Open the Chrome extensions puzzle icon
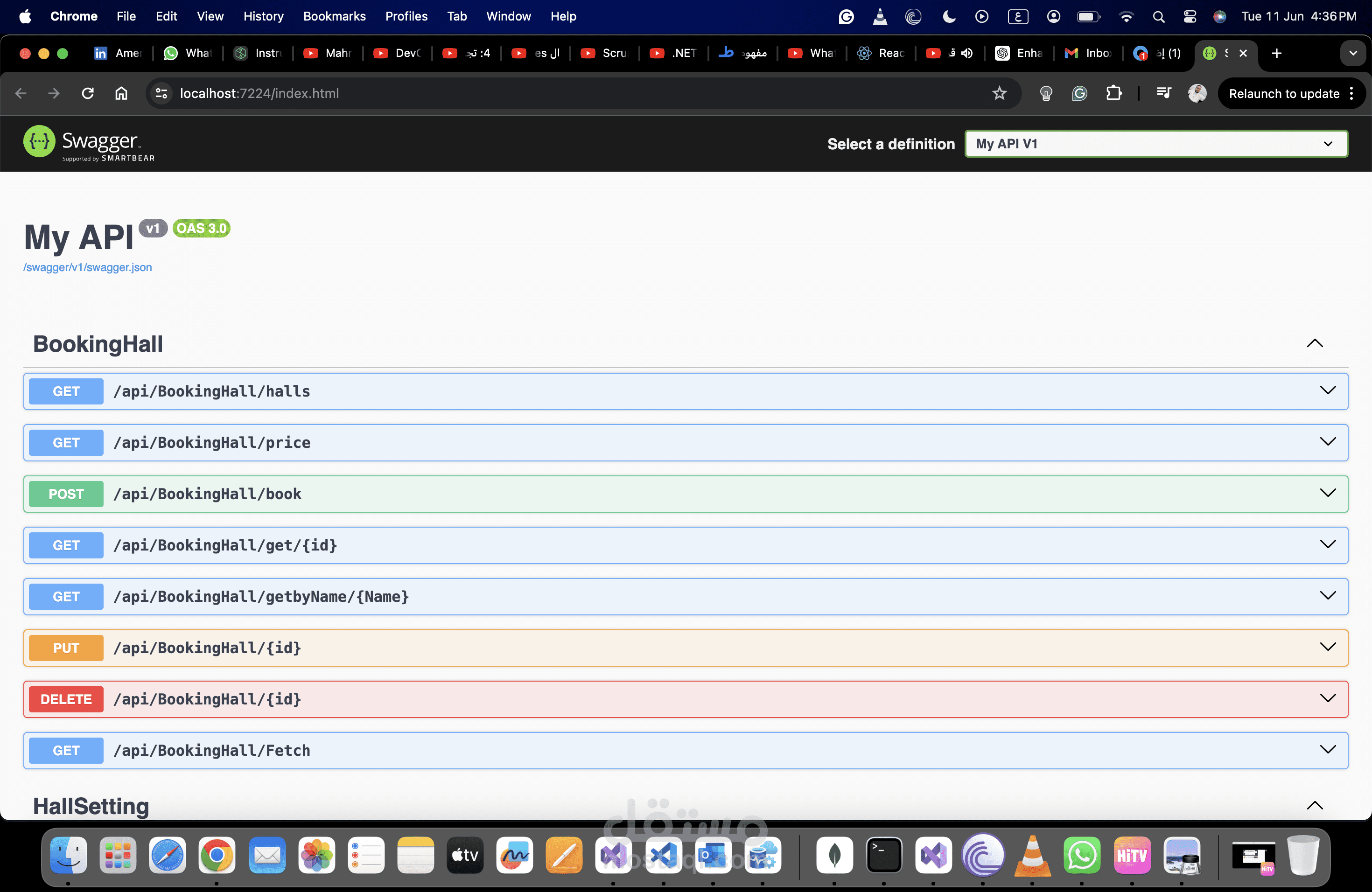Image resolution: width=1372 pixels, height=892 pixels. pos(1114,93)
